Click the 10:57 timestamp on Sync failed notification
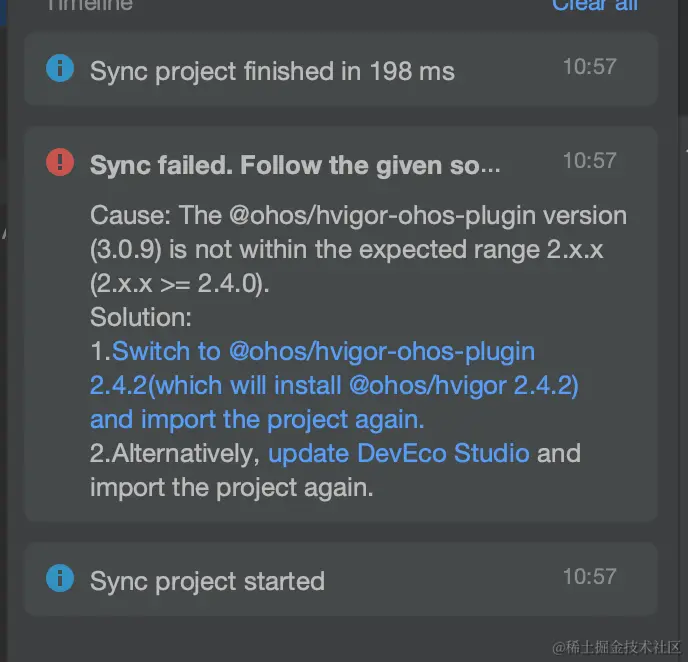 [589, 160]
